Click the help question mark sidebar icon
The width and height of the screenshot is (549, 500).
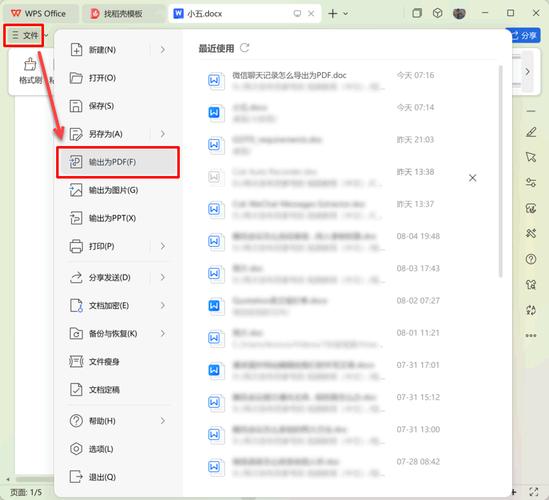tap(531, 259)
